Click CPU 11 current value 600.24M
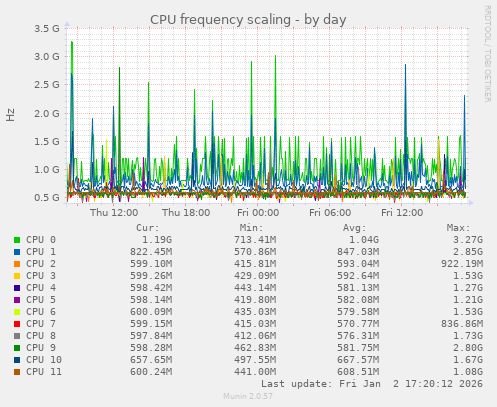The width and height of the screenshot is (497, 407). 151,372
